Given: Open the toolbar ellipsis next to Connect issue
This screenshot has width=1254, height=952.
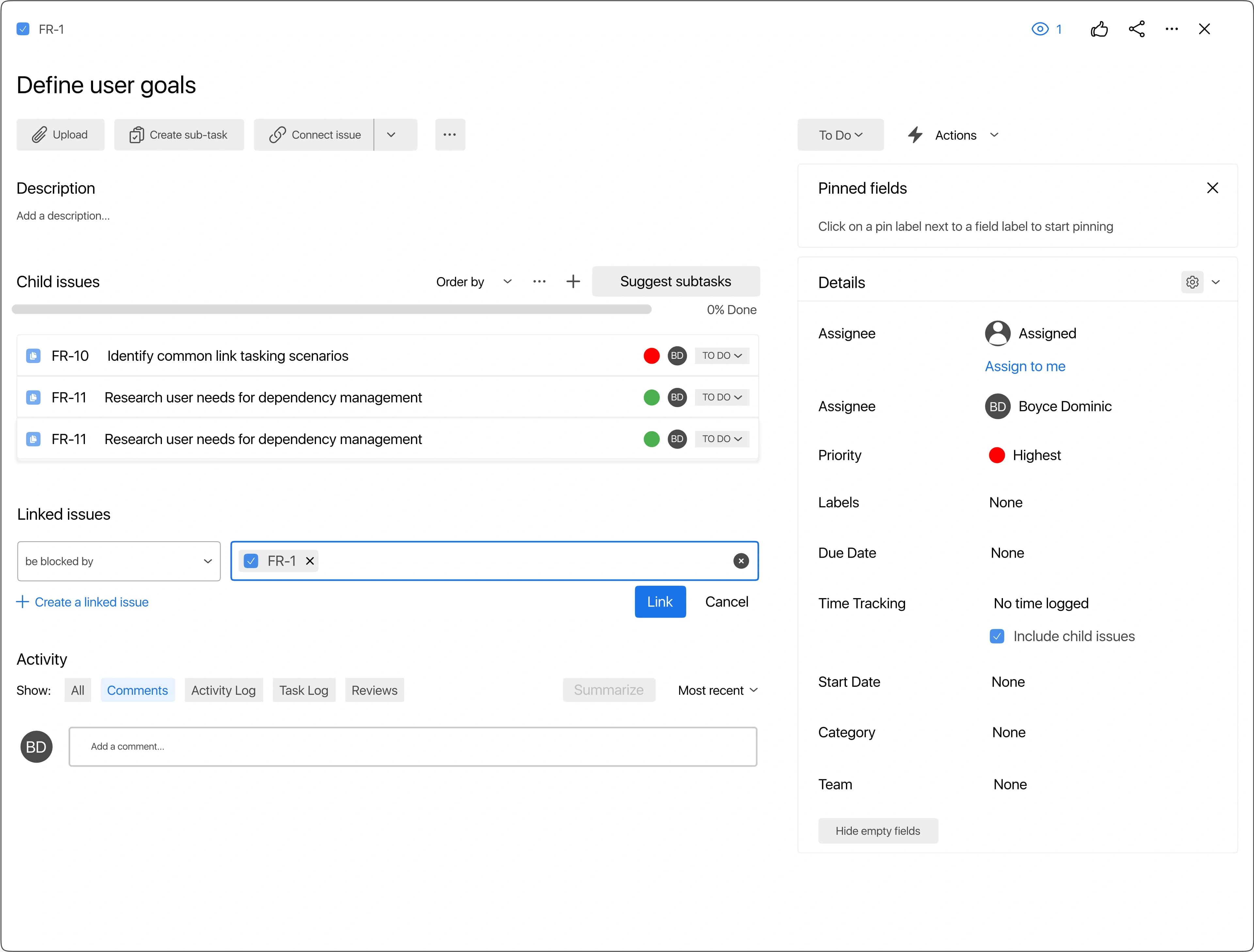Looking at the screenshot, I should (450, 135).
